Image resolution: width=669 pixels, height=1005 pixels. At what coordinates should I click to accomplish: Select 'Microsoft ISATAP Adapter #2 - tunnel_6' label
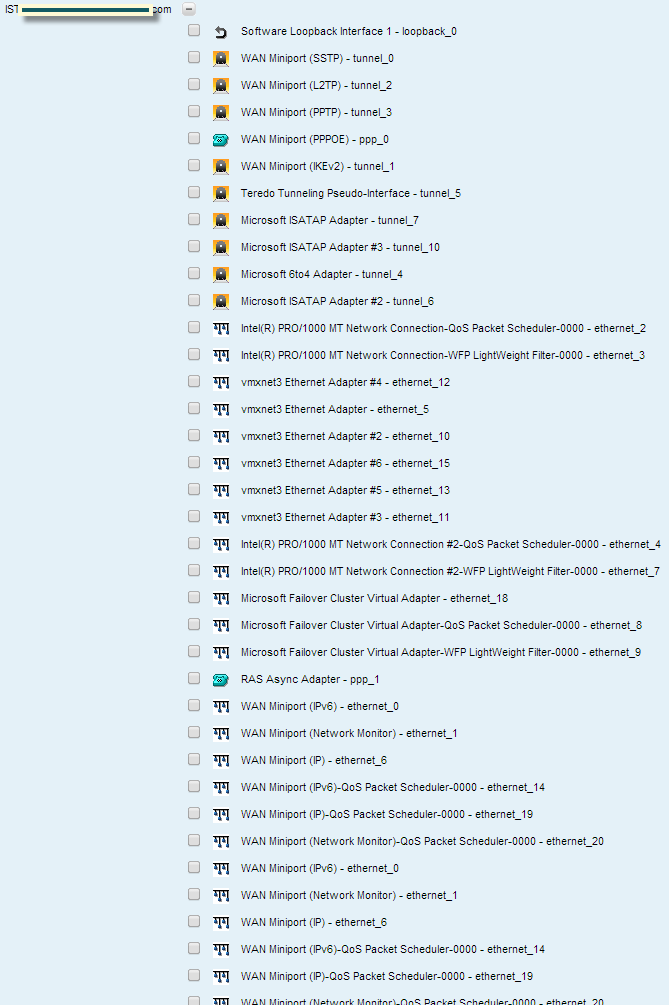click(x=337, y=301)
